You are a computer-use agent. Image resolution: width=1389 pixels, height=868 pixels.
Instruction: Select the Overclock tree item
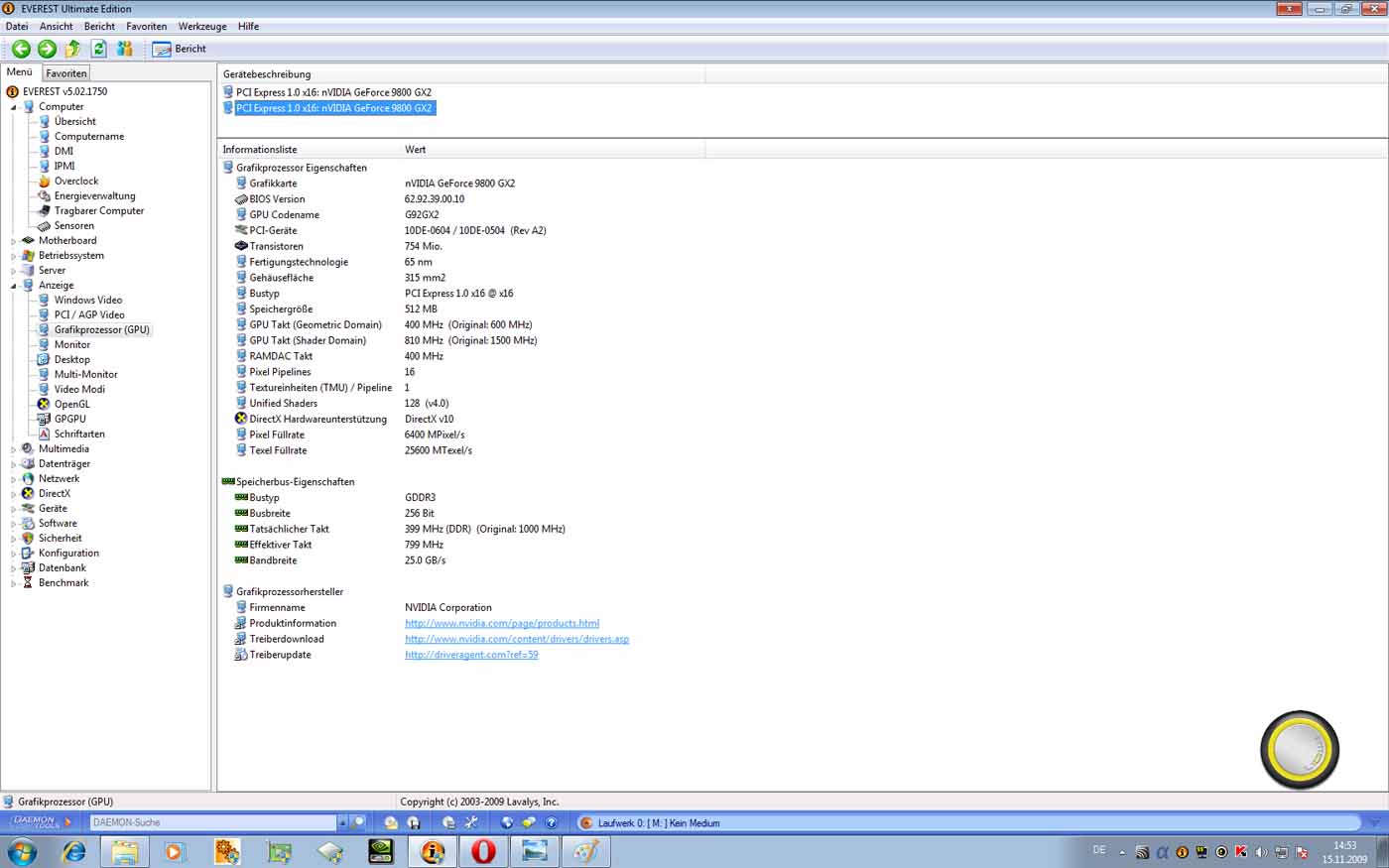pyautogui.click(x=76, y=182)
